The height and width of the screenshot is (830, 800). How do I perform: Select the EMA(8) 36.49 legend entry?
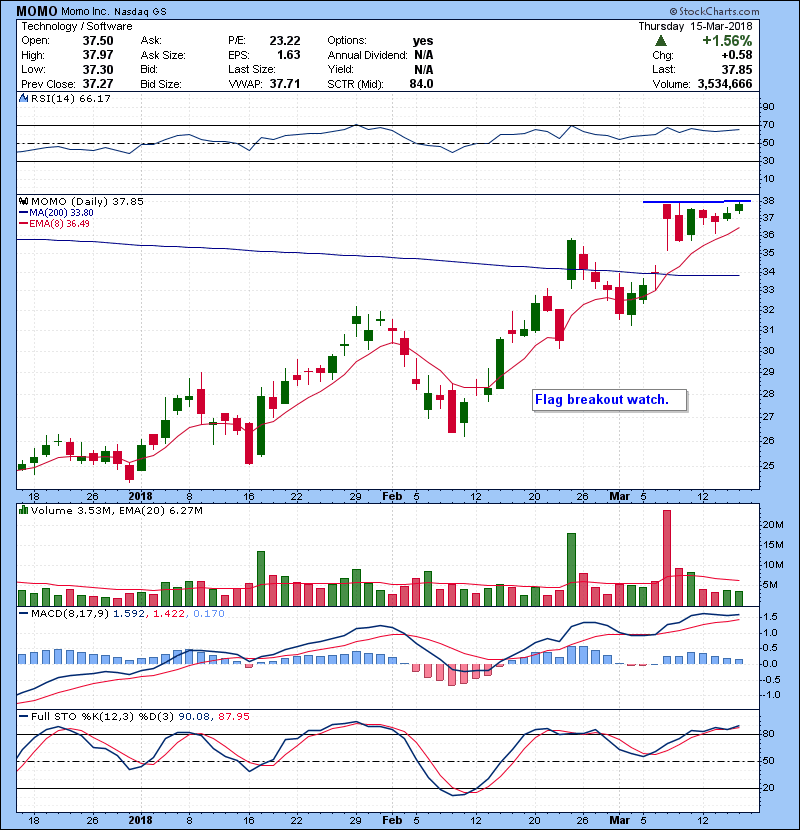coord(54,224)
